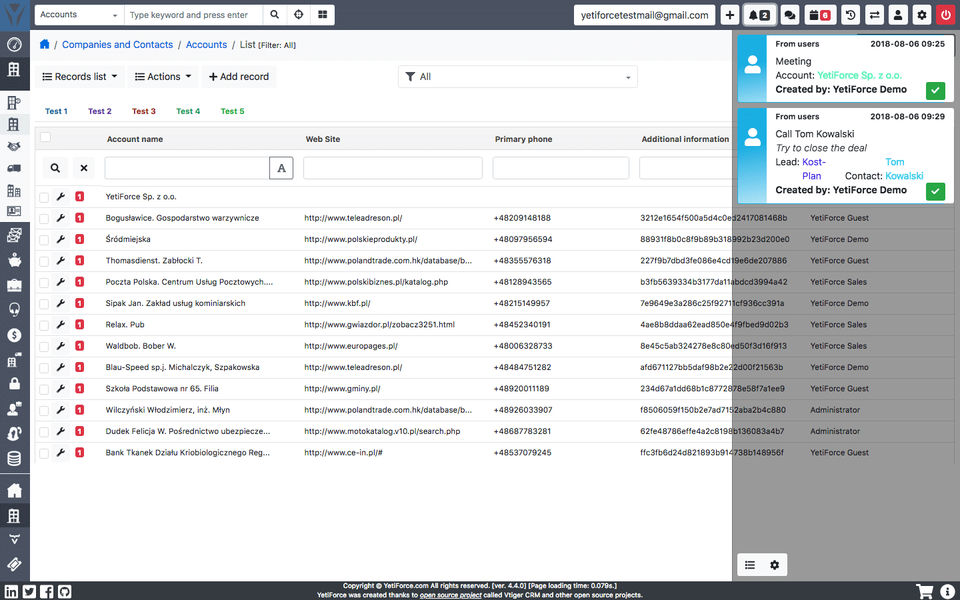Open the YetiForce Sp. z o.o. notification link
The width and height of the screenshot is (960, 600).
tap(860, 75)
